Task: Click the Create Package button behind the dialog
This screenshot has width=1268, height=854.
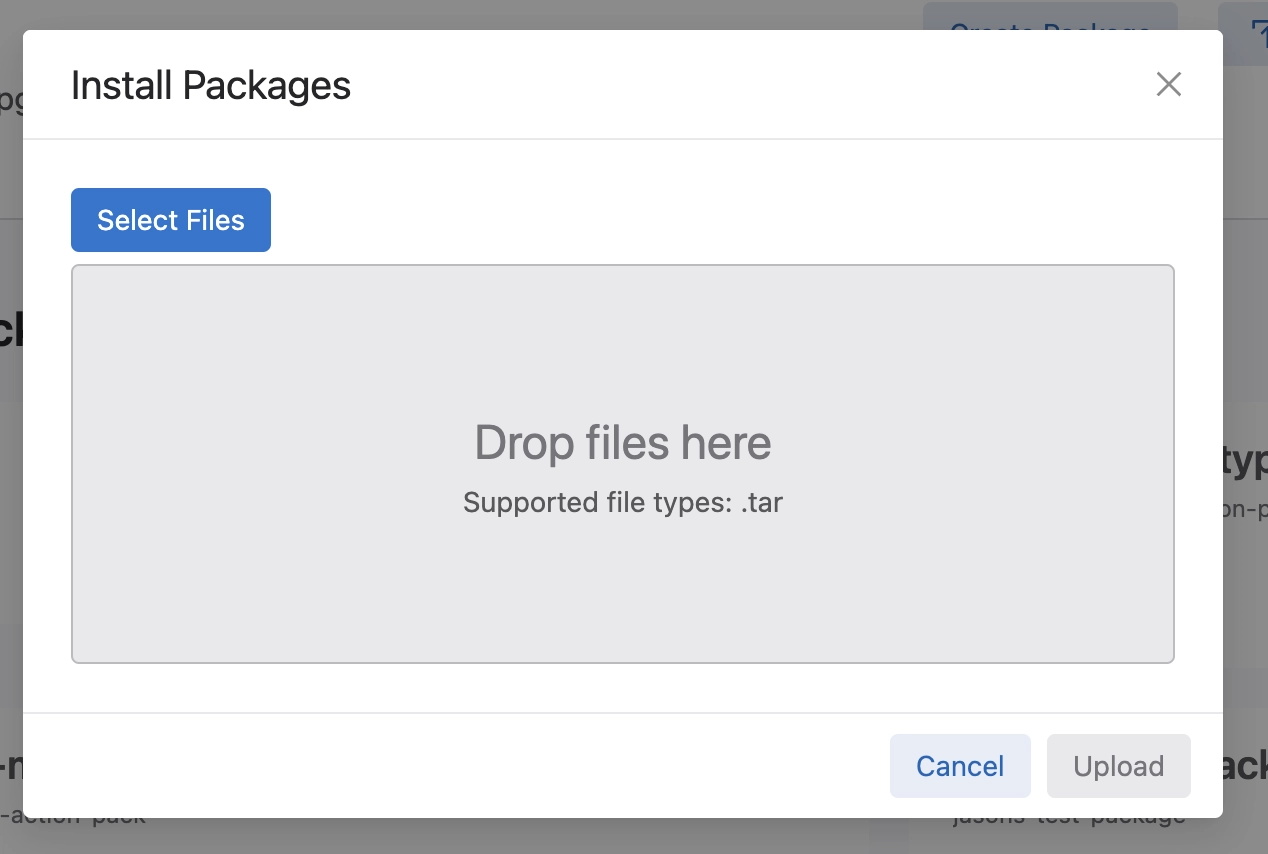Action: click(1049, 16)
